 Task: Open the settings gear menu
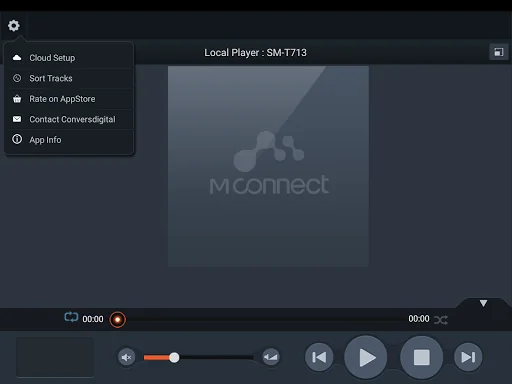click(x=14, y=26)
